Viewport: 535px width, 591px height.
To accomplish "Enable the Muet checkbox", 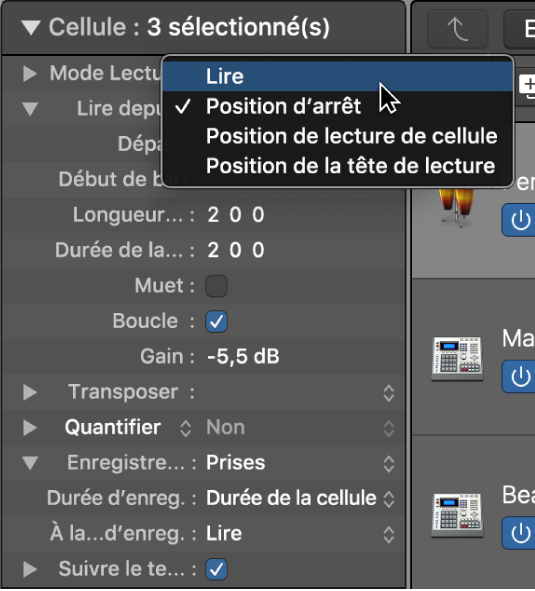I will pyautogui.click(x=216, y=286).
